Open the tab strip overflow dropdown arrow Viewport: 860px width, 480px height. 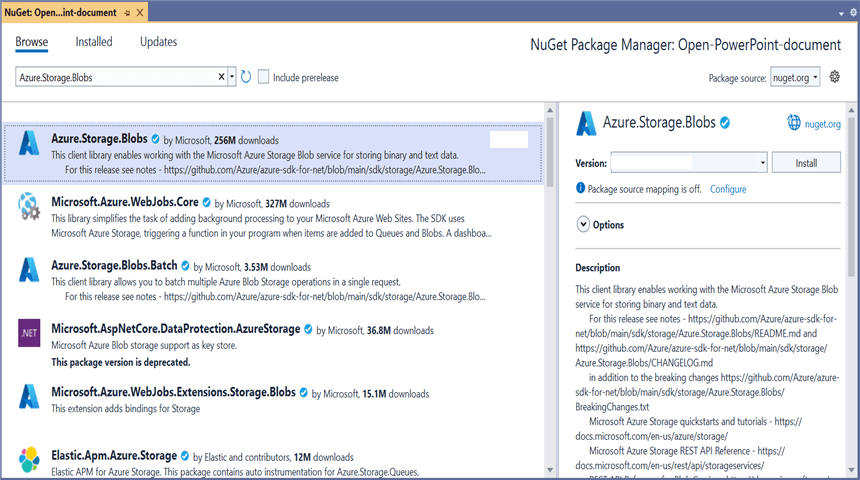[x=841, y=13]
